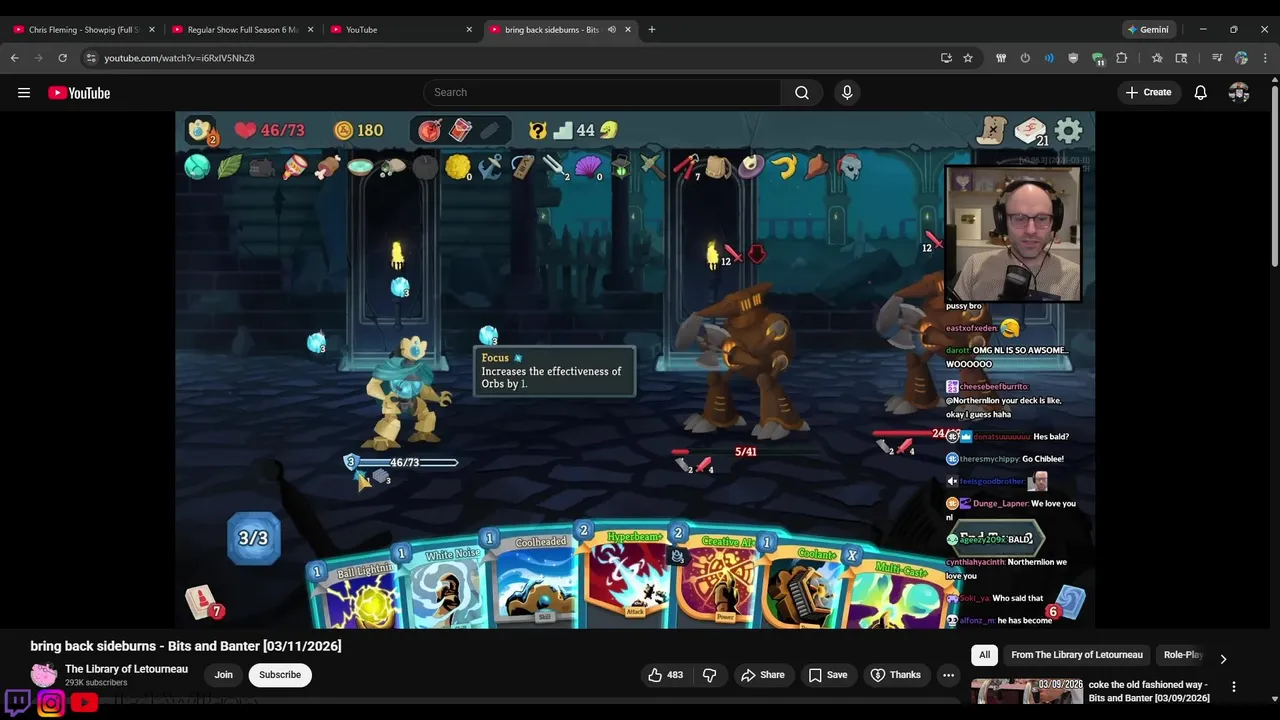Image resolution: width=1280 pixels, height=720 pixels.
Task: Click the Join channel button
Action: [x=224, y=675]
